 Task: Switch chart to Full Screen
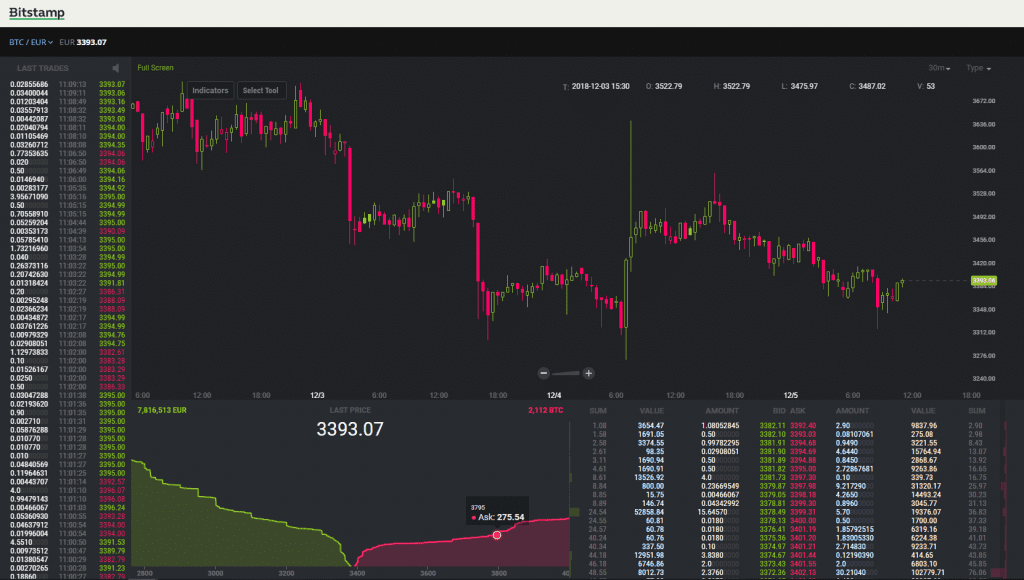click(155, 68)
